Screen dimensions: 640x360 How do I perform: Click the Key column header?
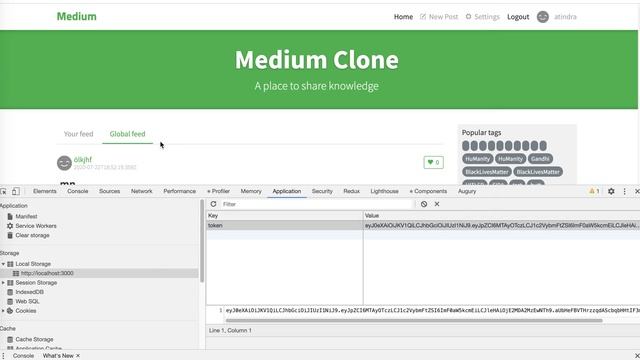point(285,216)
